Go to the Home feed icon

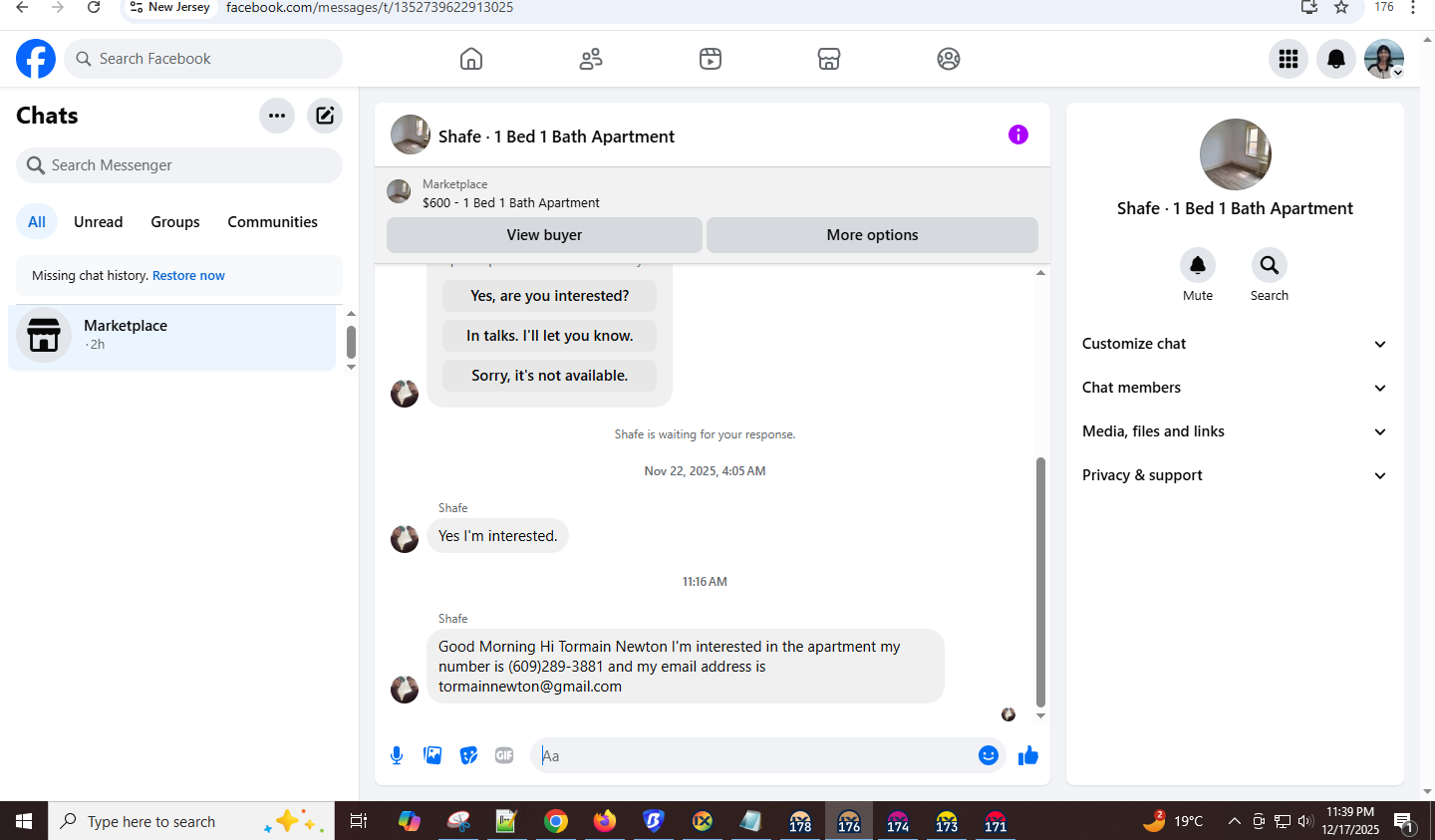pyautogui.click(x=471, y=59)
